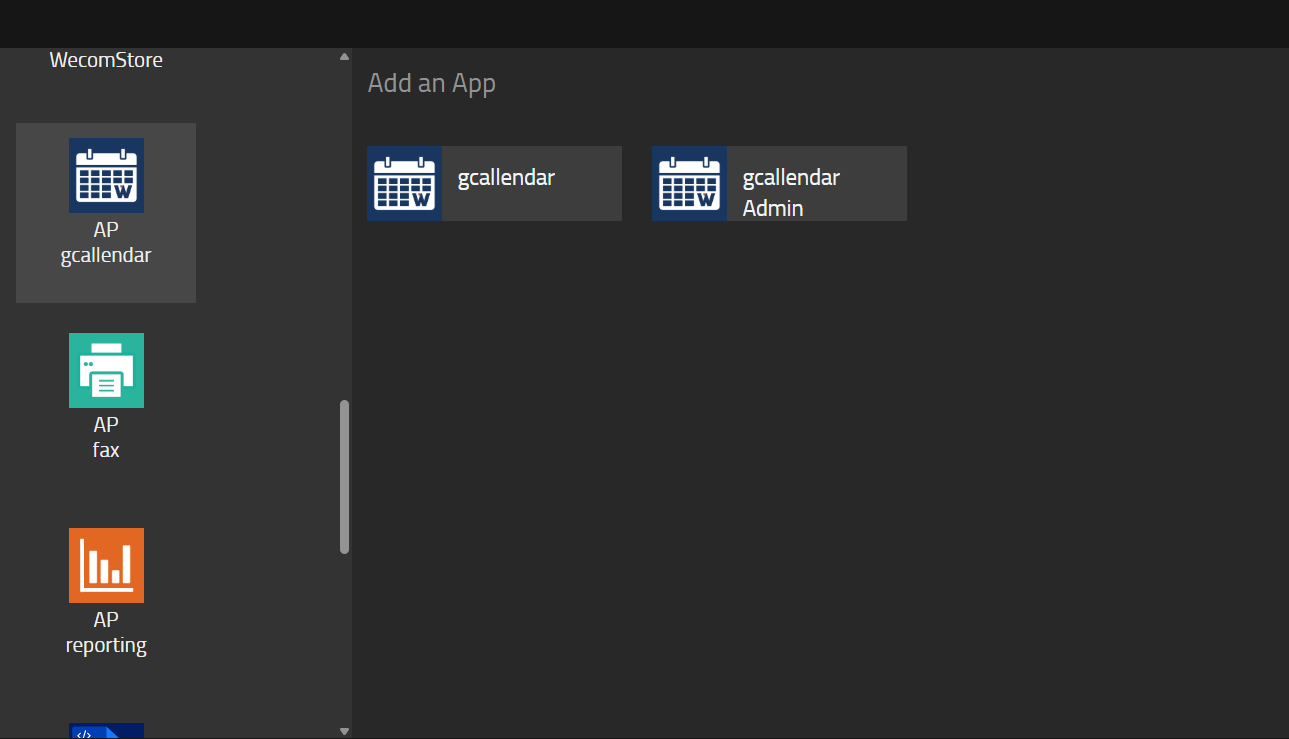Click scrollbar track above the thumb

pos(345,230)
